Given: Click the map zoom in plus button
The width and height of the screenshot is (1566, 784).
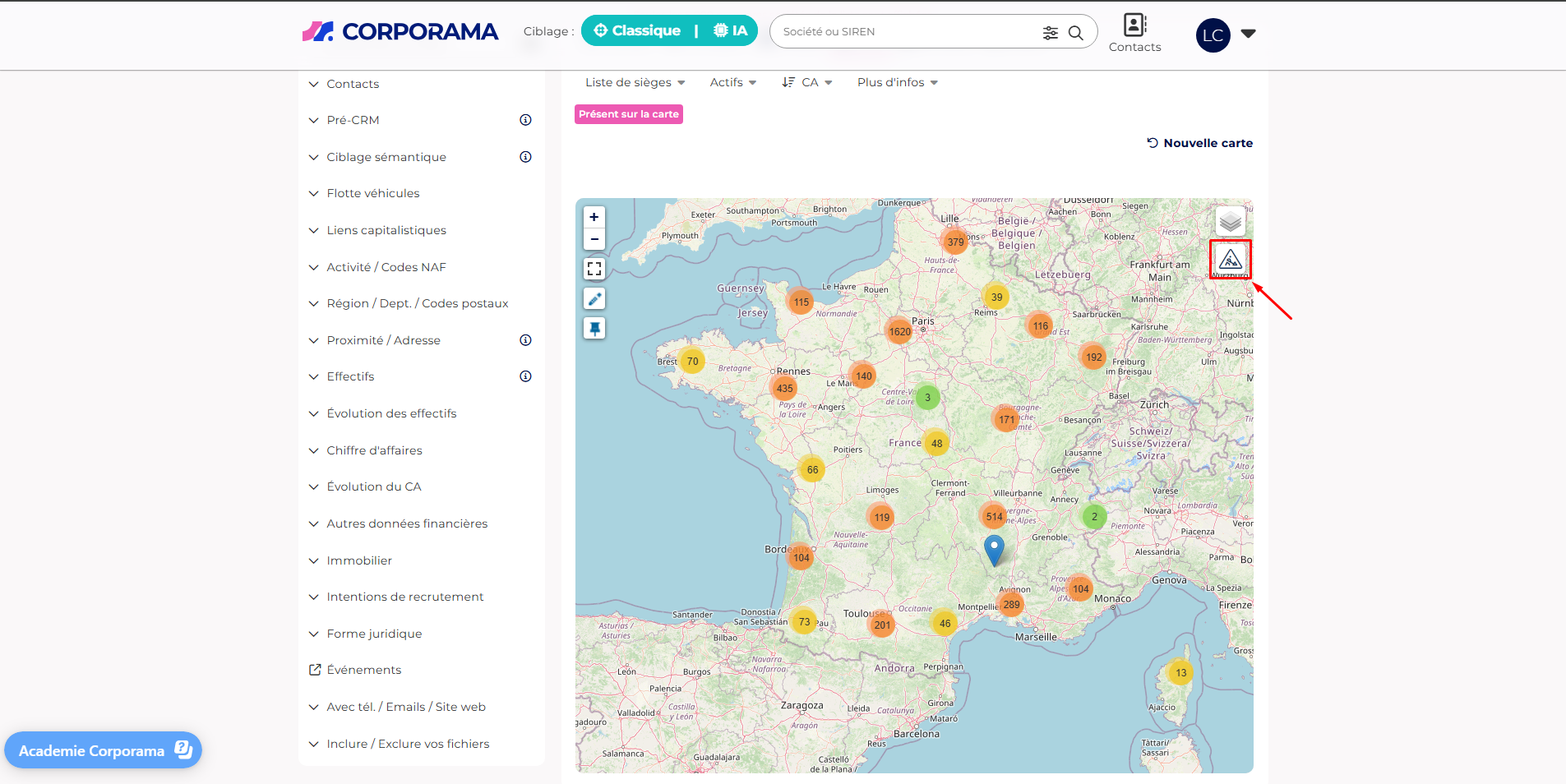Looking at the screenshot, I should coord(594,218).
